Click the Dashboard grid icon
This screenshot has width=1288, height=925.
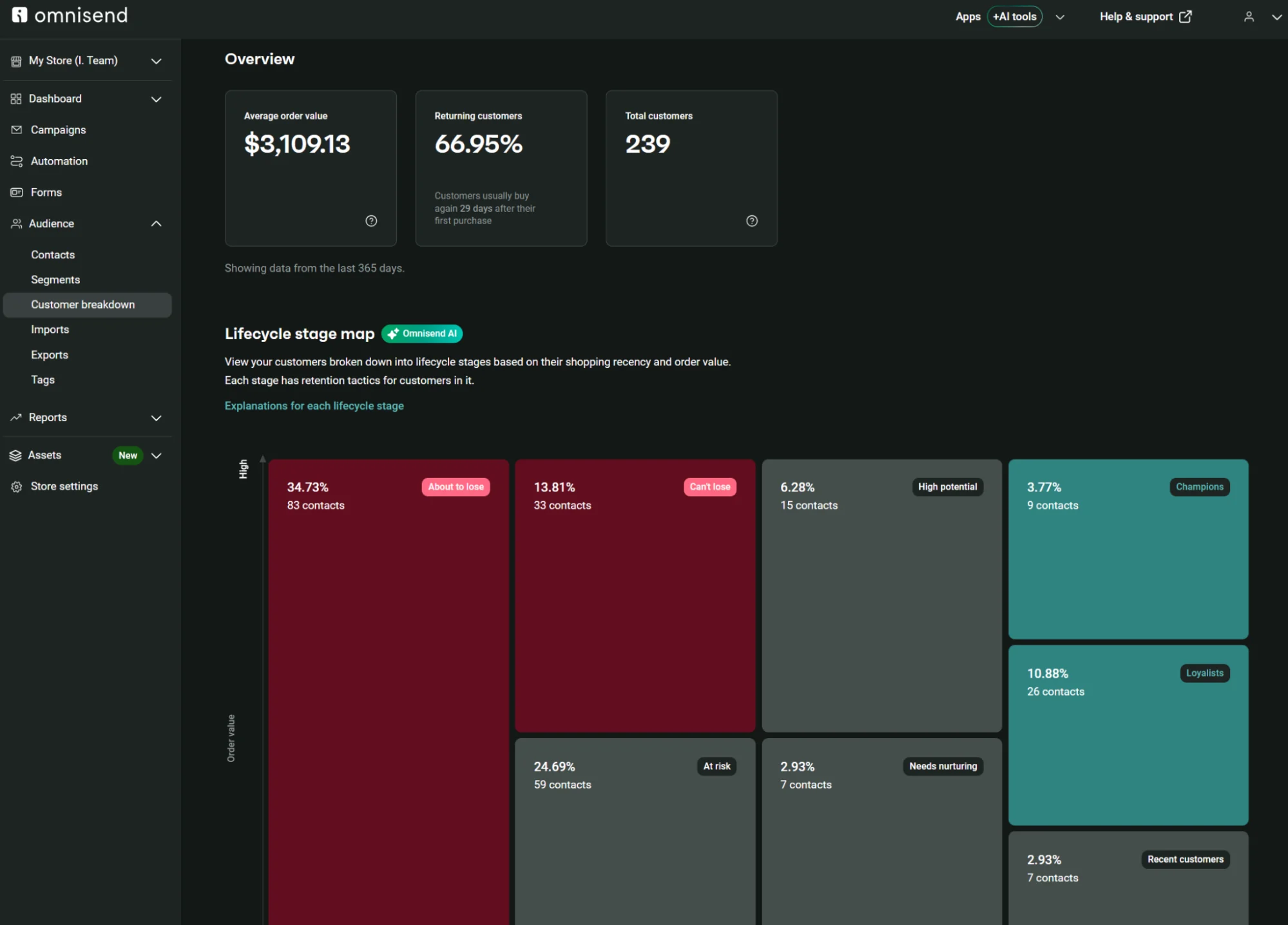click(x=16, y=99)
